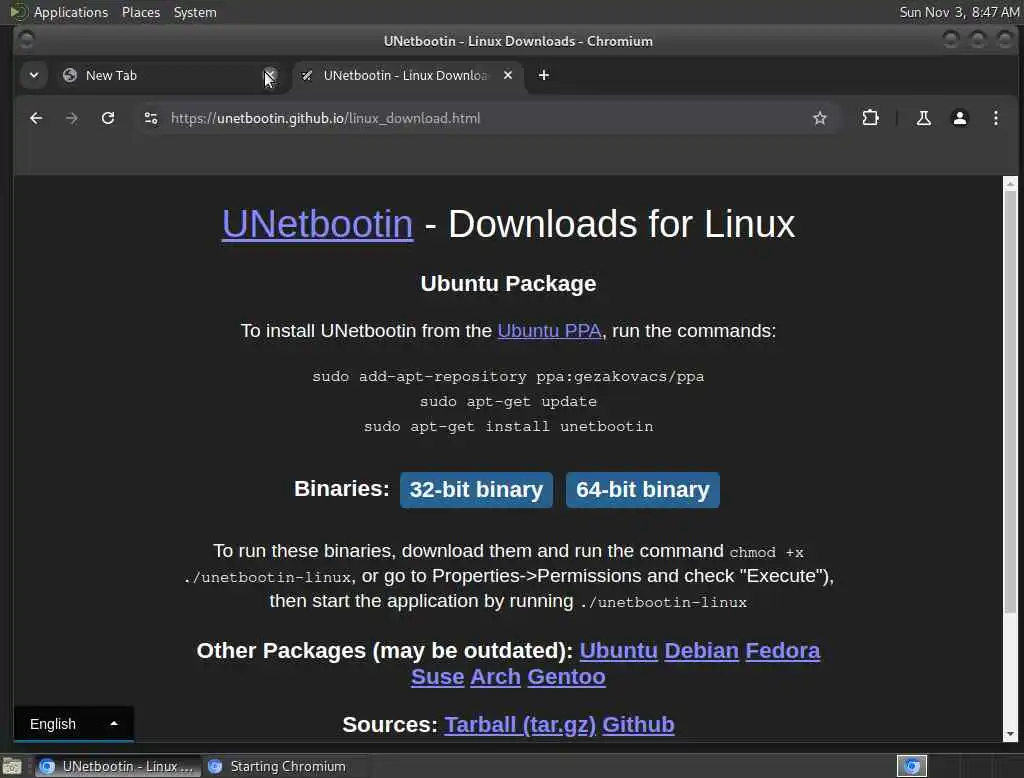Image resolution: width=1024 pixels, height=778 pixels.
Task: Click the 'Ubuntu Package' heading
Action: [x=508, y=284]
